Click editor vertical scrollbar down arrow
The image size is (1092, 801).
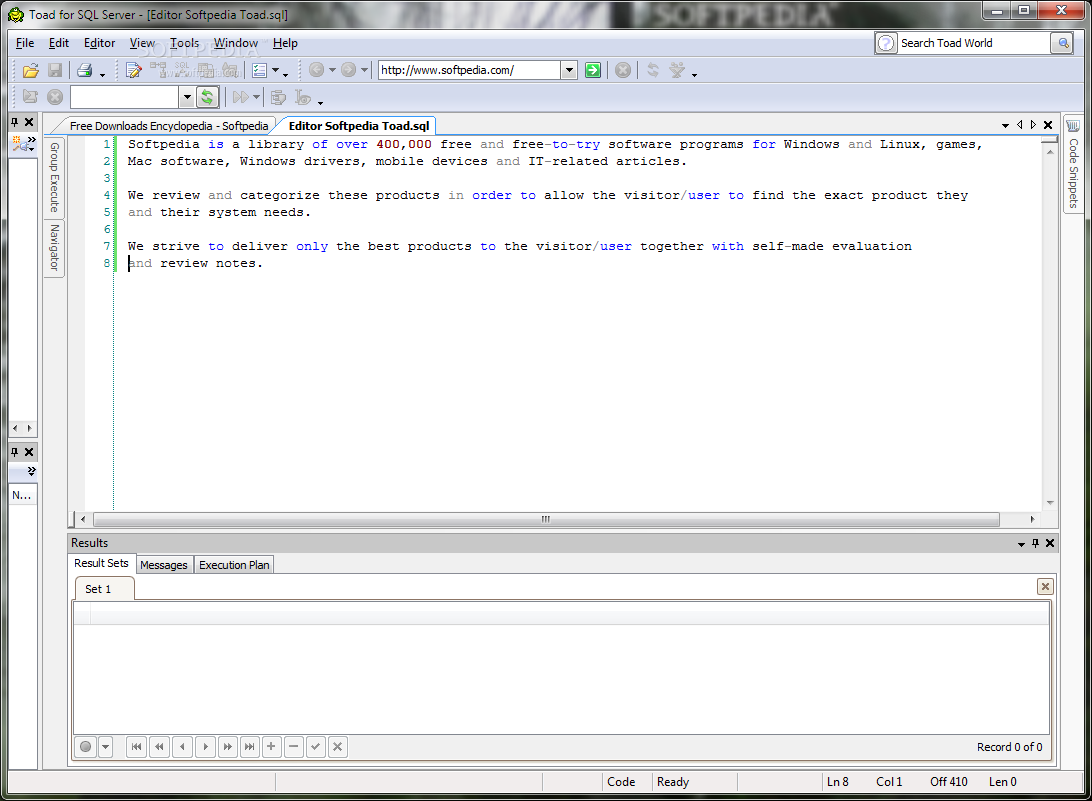coord(1050,503)
